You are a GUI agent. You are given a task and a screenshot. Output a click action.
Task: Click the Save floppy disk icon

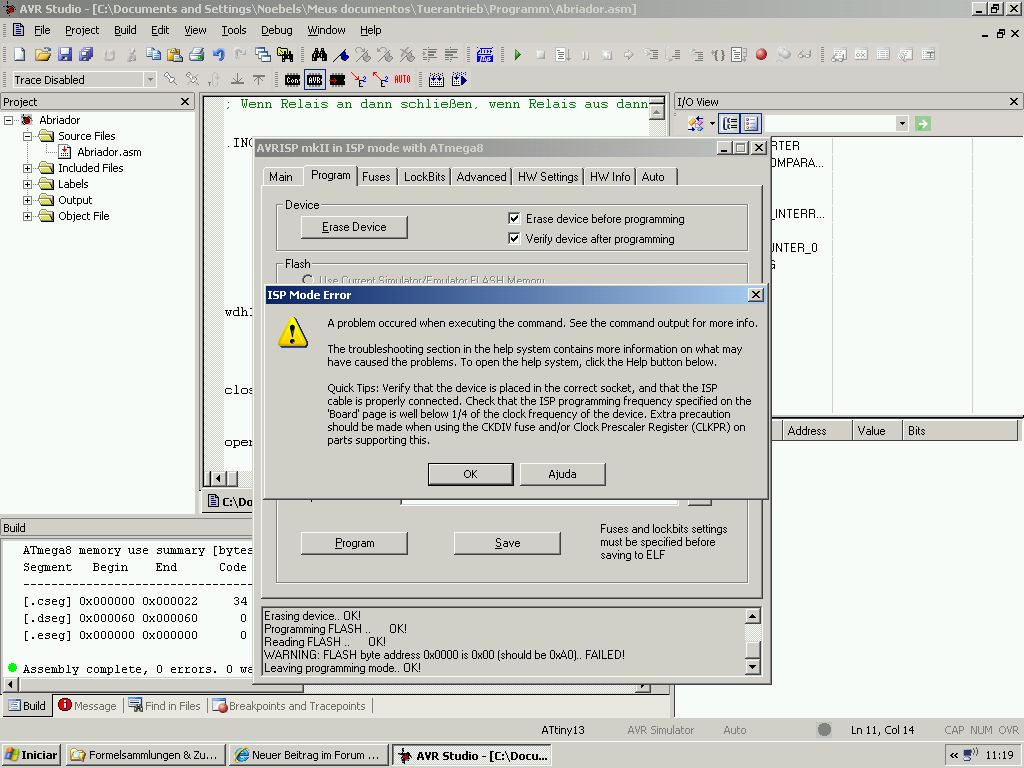65,54
